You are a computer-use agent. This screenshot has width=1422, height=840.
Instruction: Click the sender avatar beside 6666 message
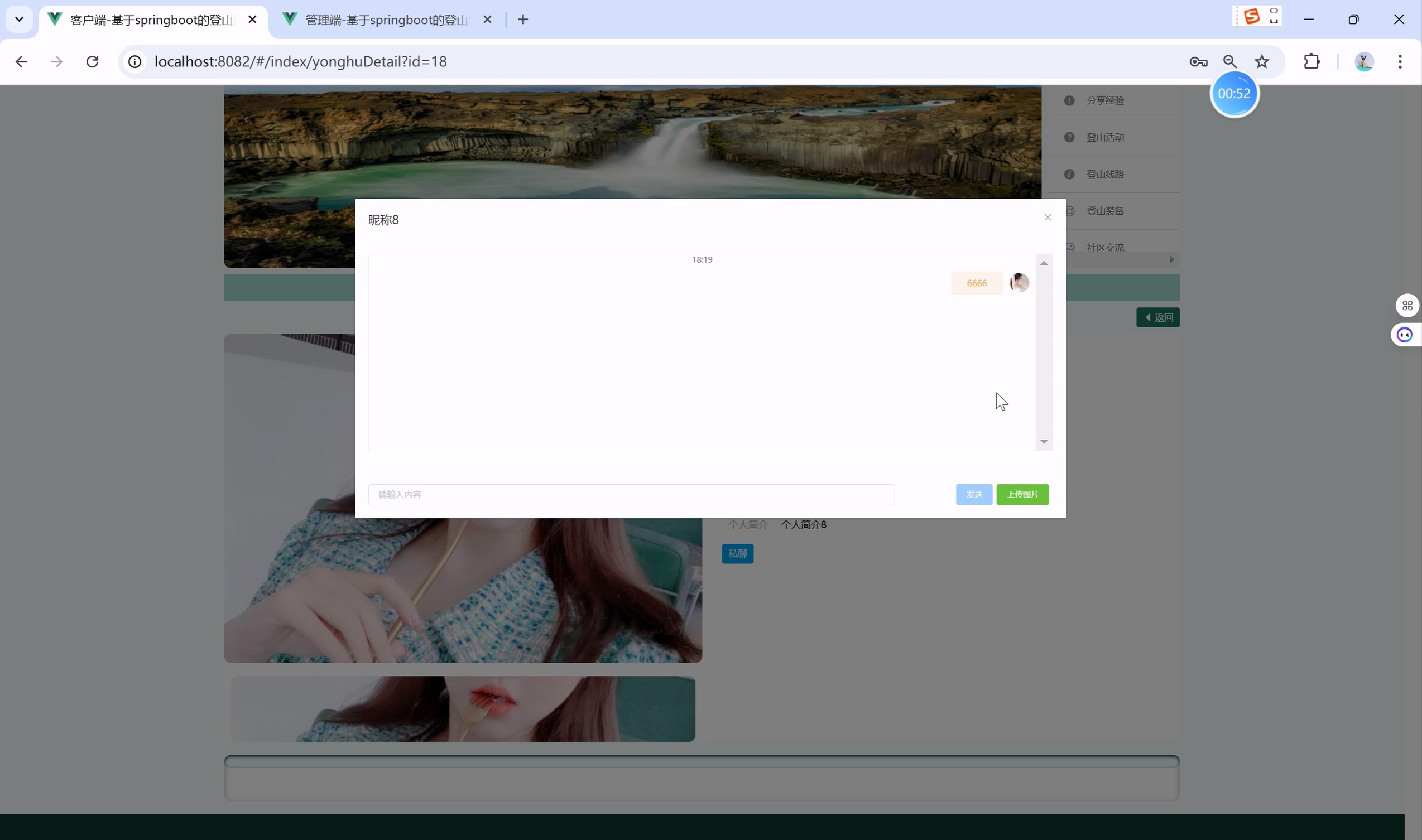pos(1019,282)
